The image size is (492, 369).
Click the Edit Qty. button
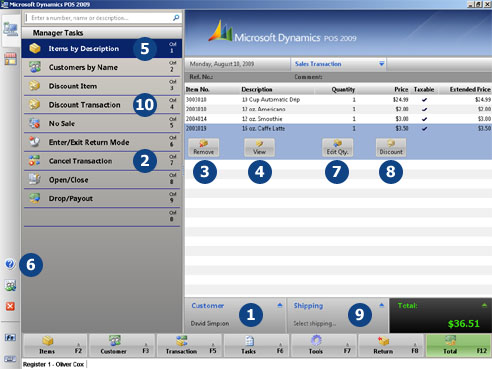tap(337, 148)
